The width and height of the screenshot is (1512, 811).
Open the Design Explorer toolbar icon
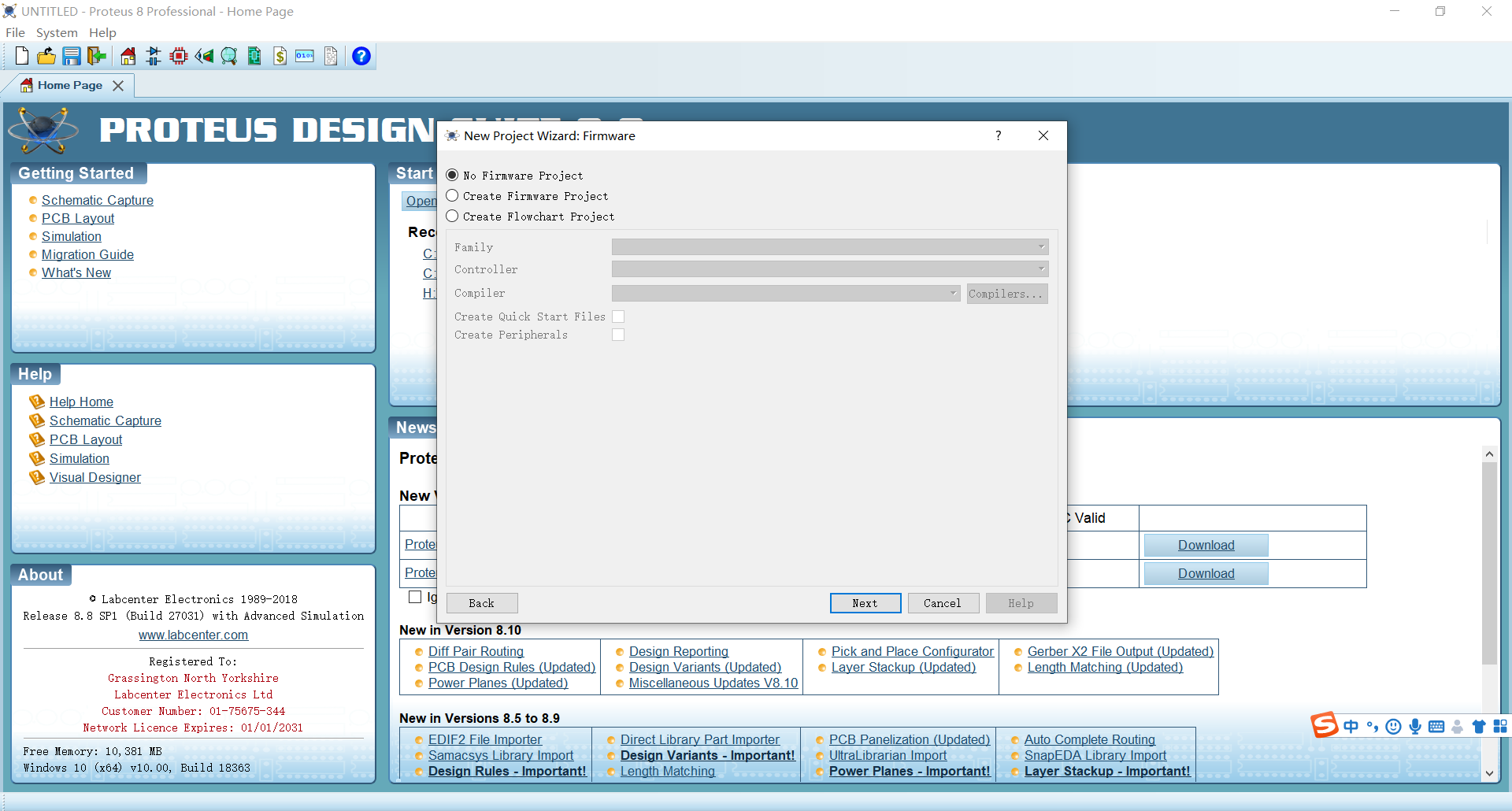tap(254, 56)
